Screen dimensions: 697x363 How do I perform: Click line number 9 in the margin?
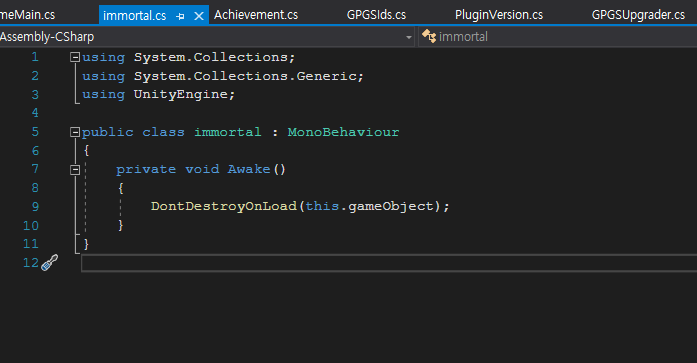pyautogui.click(x=35, y=207)
